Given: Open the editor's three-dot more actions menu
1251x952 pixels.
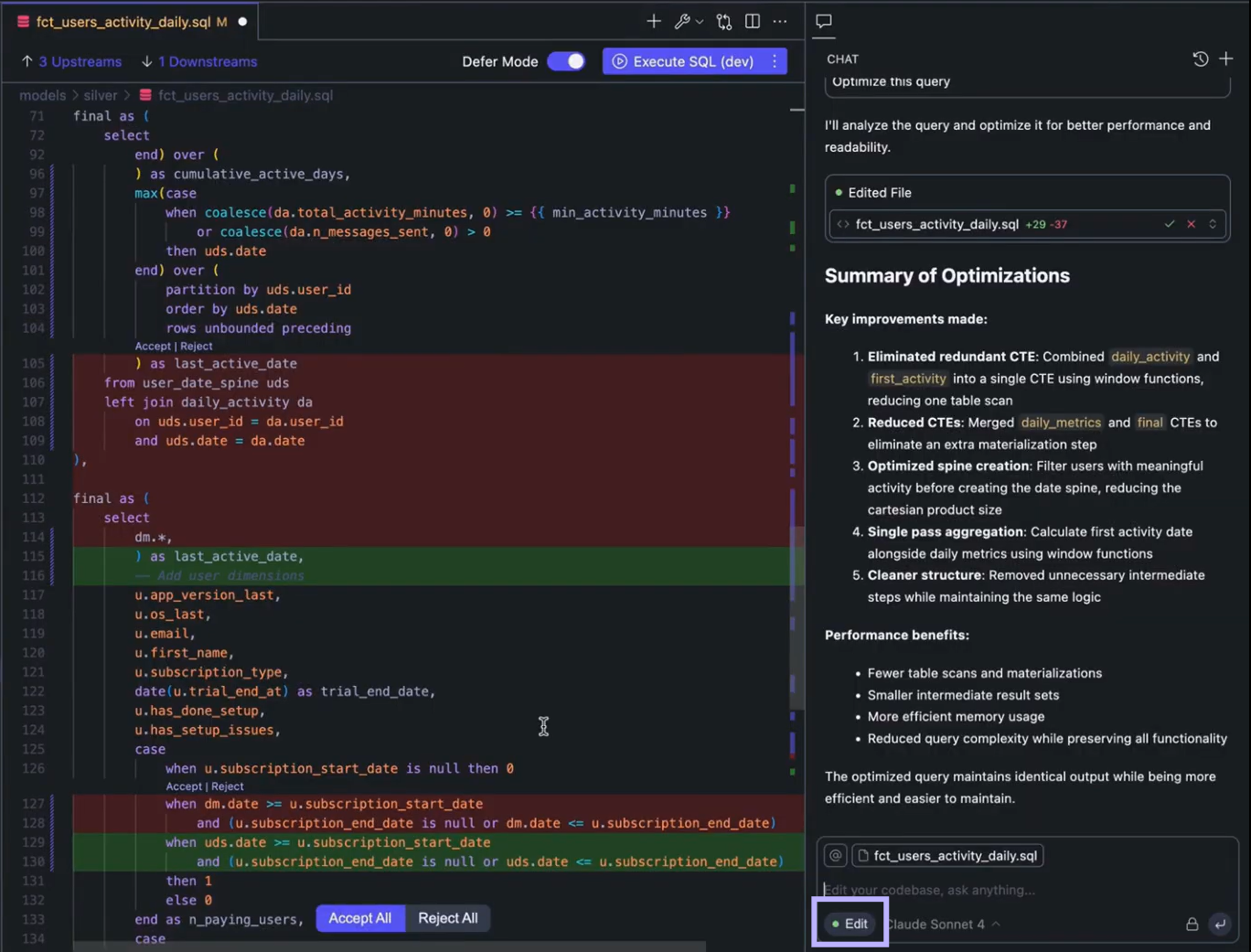Looking at the screenshot, I should click(780, 21).
